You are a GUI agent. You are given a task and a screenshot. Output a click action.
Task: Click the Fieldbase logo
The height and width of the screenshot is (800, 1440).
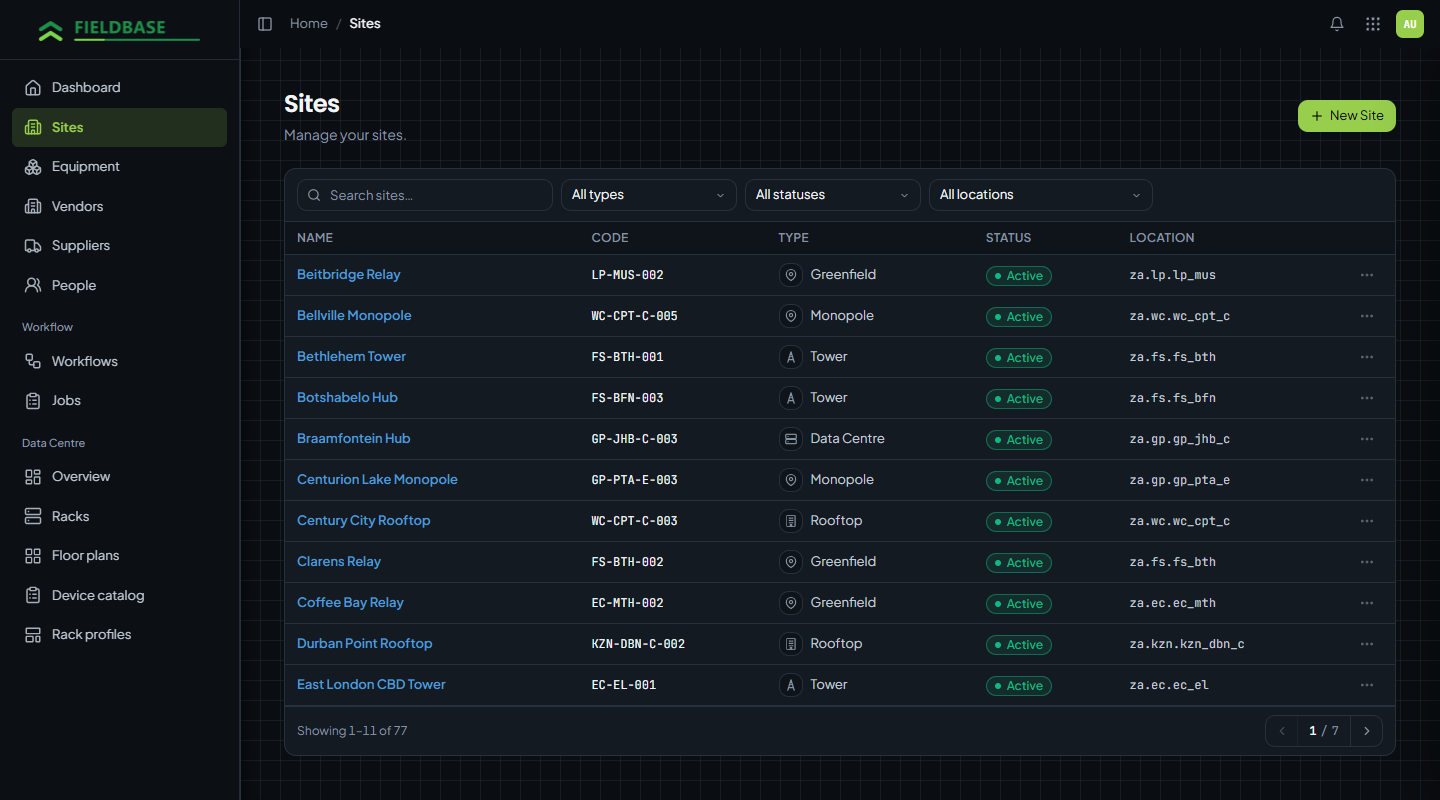(x=119, y=30)
